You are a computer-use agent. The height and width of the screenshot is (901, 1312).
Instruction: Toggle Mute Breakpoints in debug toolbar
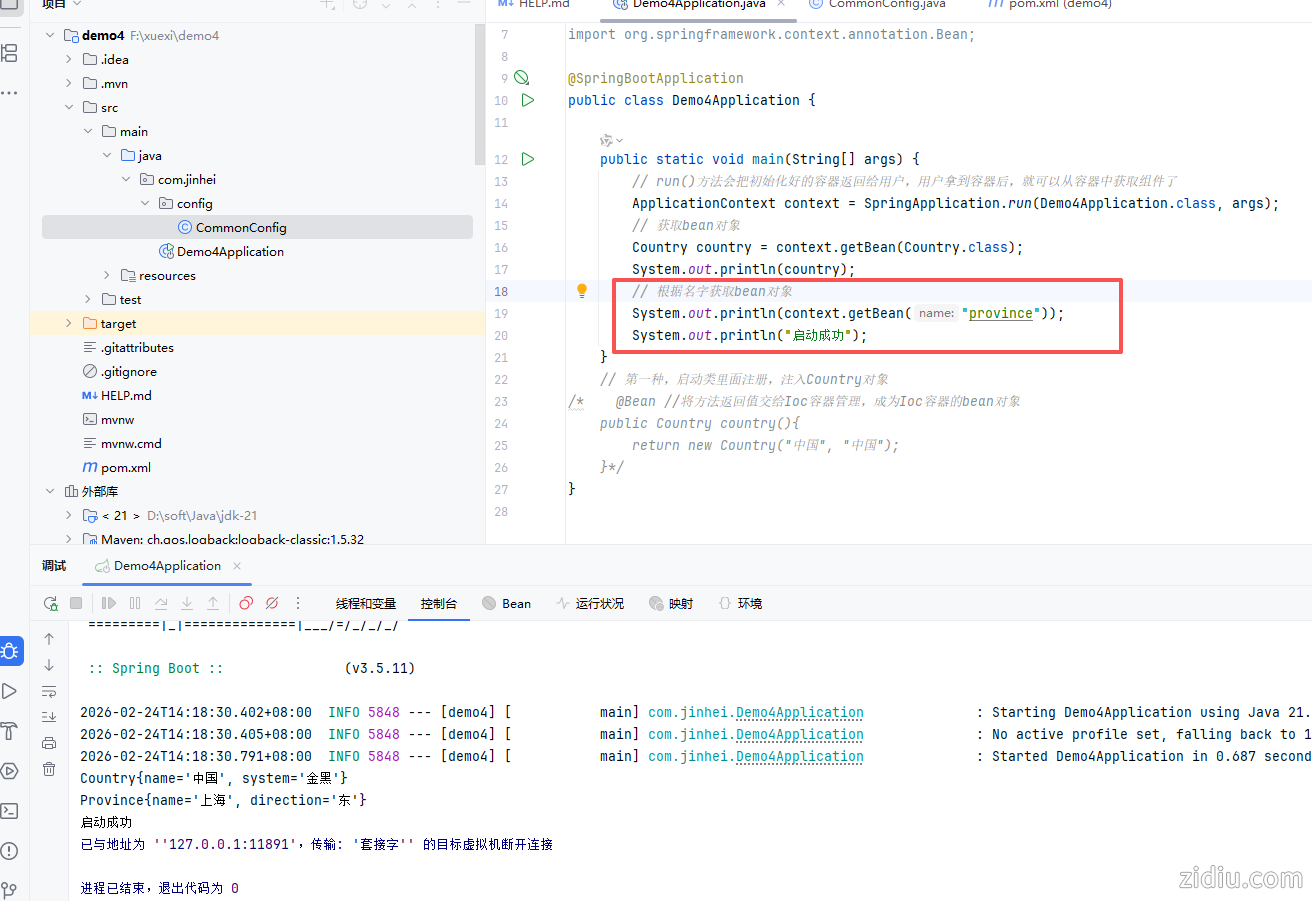click(x=272, y=603)
